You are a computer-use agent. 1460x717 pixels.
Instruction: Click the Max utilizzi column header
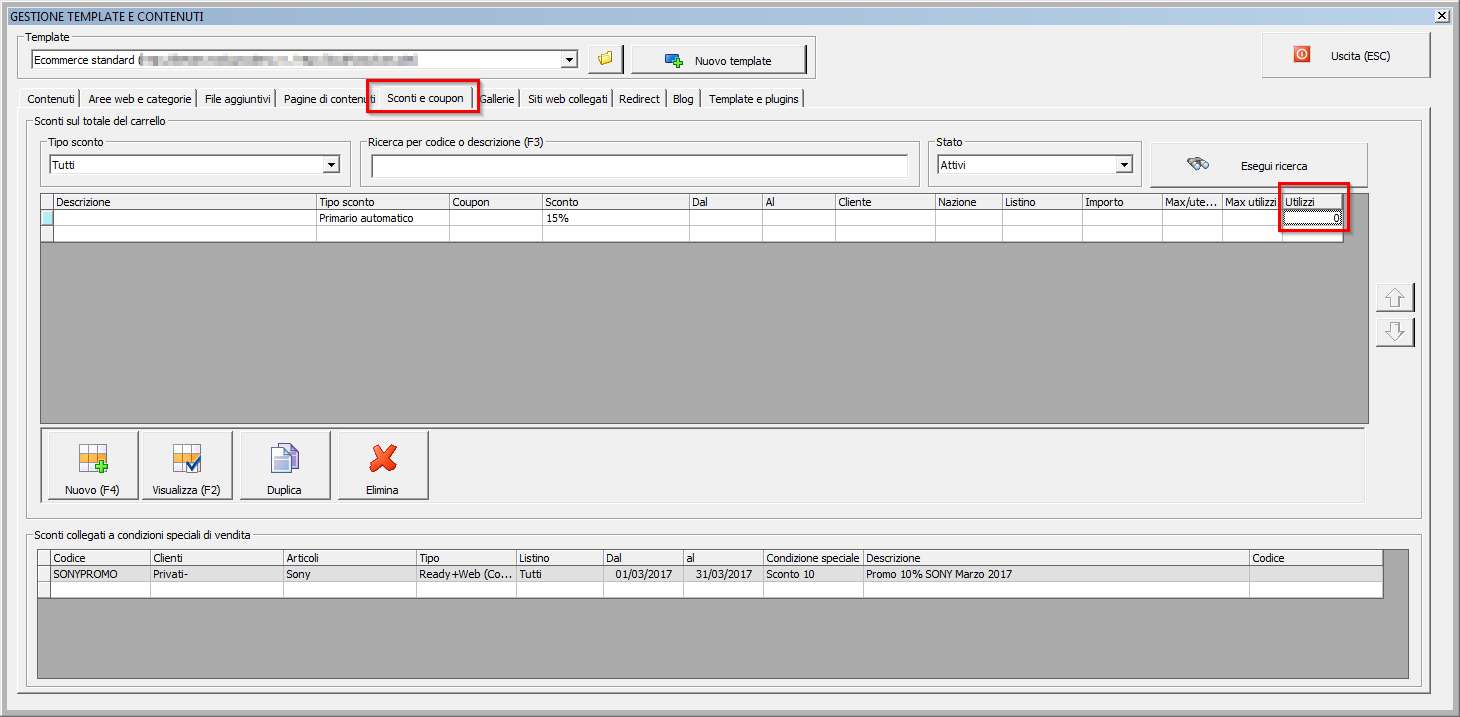1252,202
